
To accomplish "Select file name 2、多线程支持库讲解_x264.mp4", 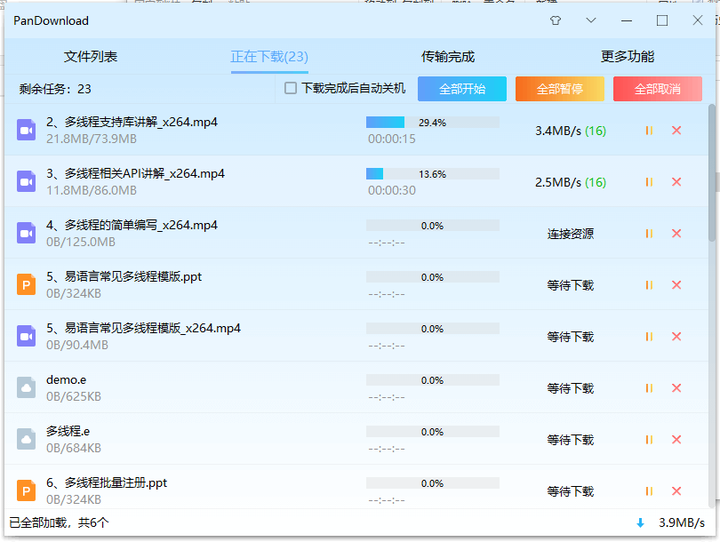I will point(132,122).
